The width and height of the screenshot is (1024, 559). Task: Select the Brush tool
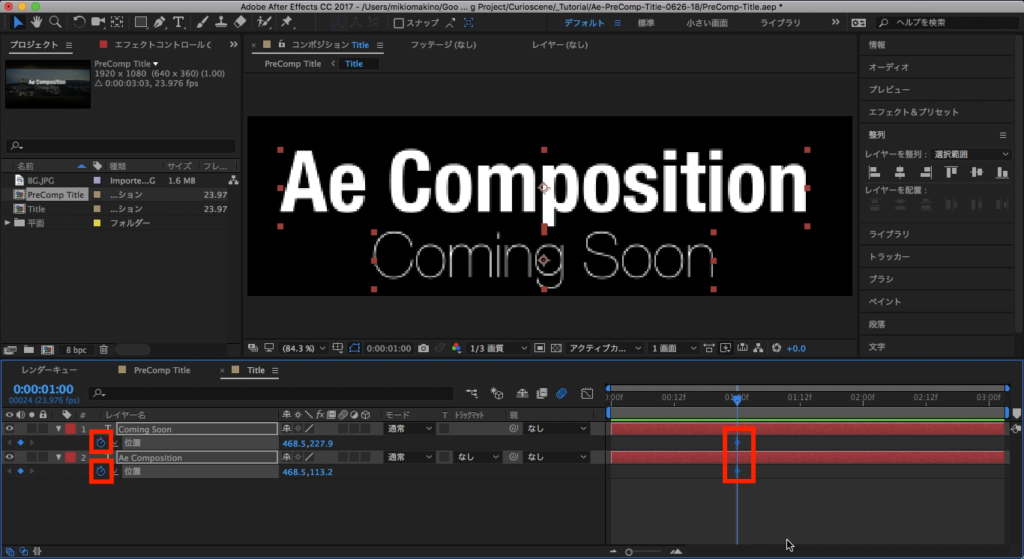[202, 22]
